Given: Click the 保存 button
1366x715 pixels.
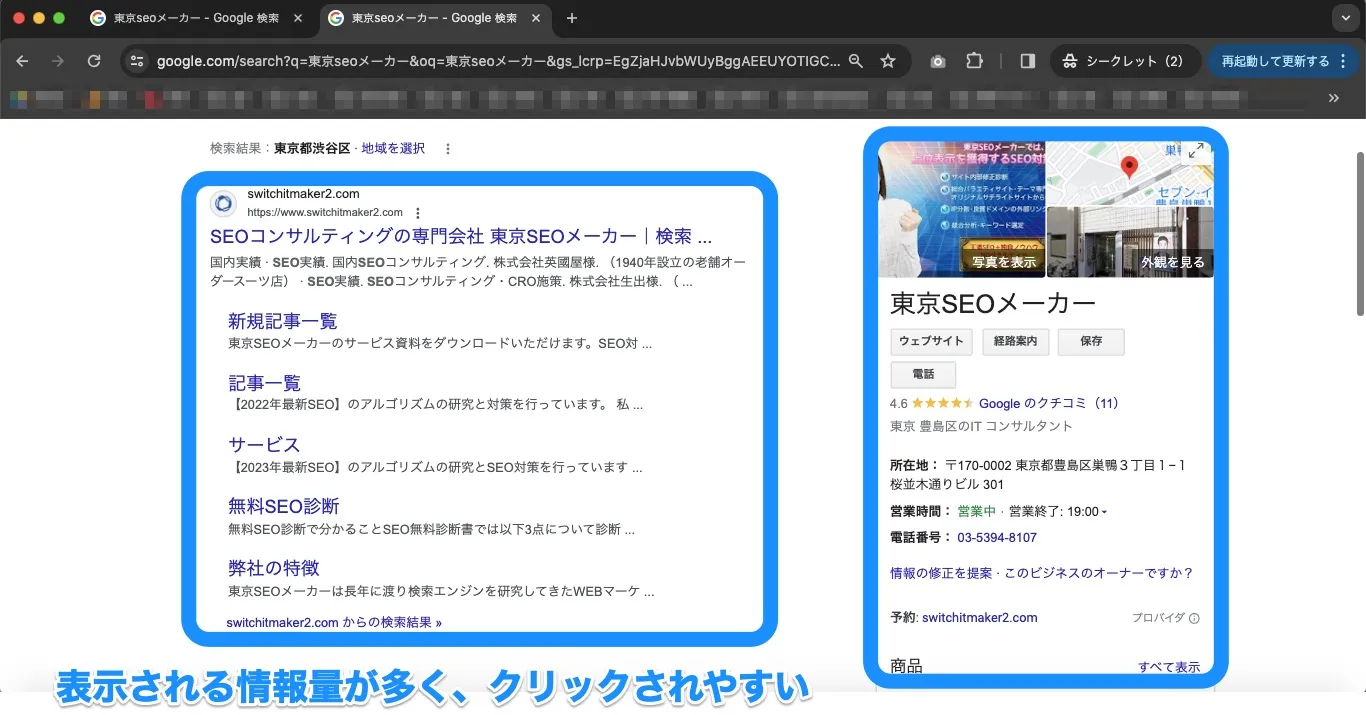Looking at the screenshot, I should point(1091,341).
